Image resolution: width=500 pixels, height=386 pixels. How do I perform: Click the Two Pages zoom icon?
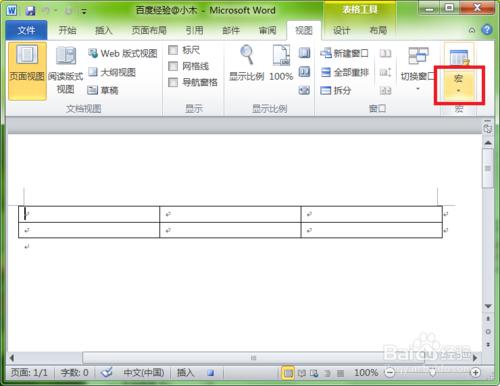(304, 71)
